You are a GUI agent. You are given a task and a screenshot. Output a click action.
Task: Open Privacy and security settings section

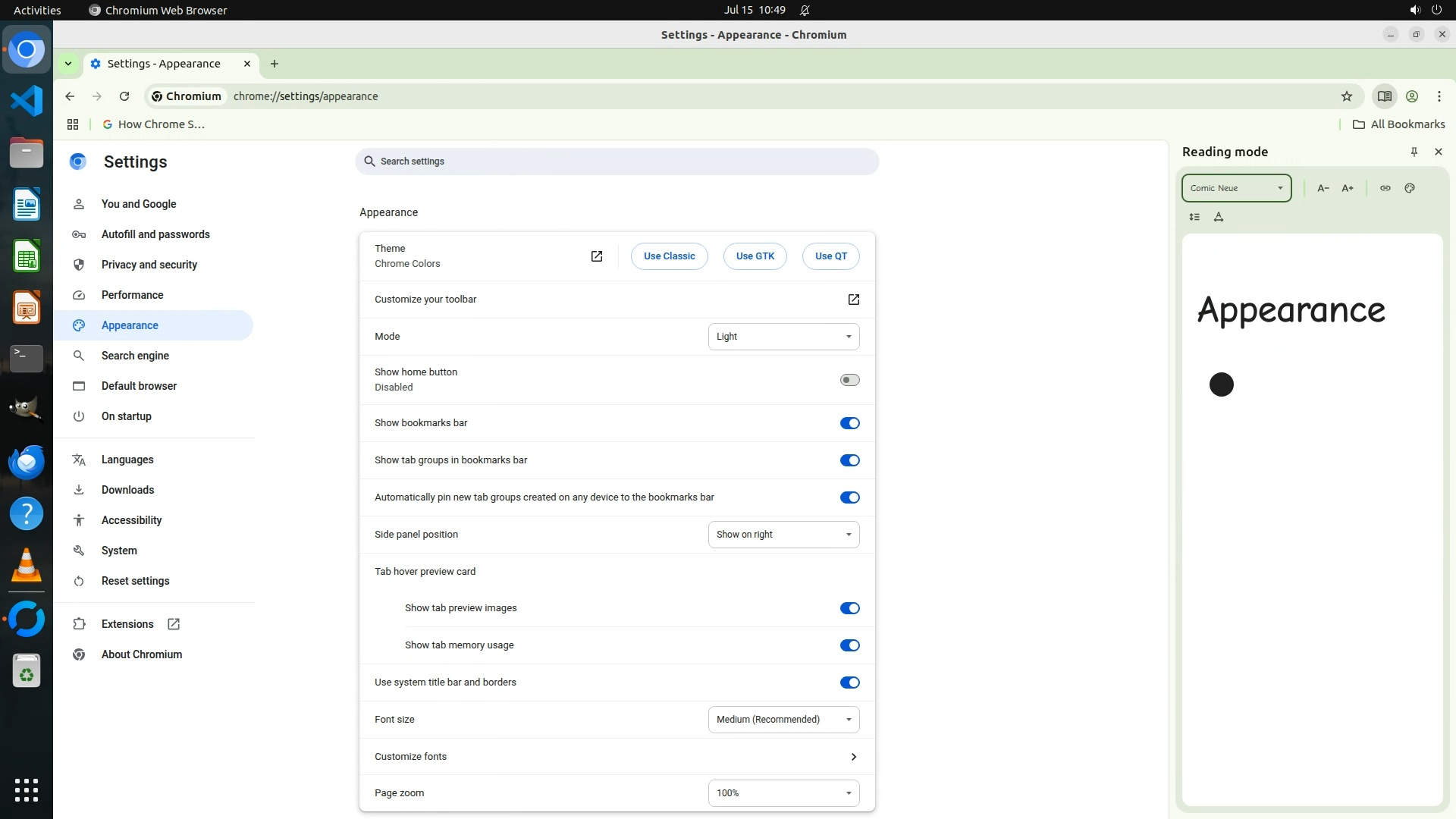[149, 265]
